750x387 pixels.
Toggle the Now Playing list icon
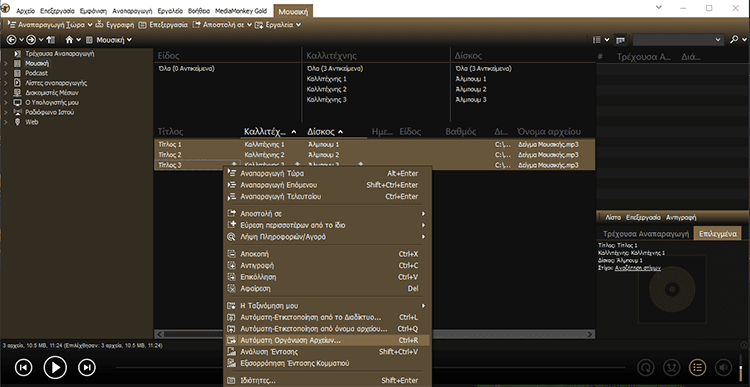tap(697, 367)
